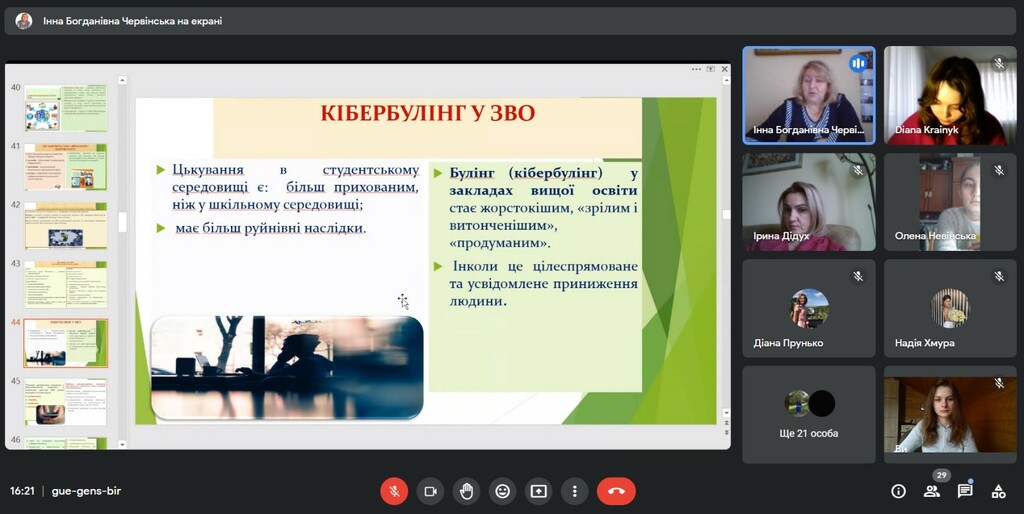This screenshot has width=1024, height=514.
Task: Raise your hand in the meeting
Action: [x=466, y=491]
